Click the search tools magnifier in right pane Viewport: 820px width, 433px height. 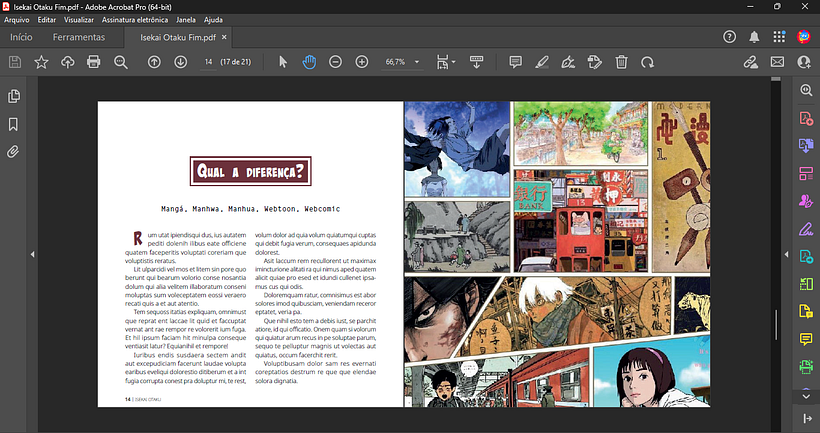click(x=806, y=90)
